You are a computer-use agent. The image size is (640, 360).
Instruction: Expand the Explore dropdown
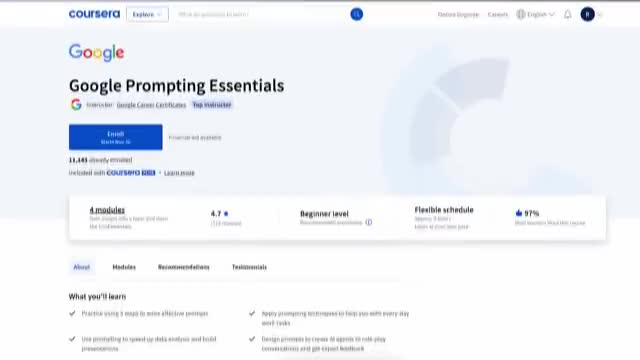pyautogui.click(x=147, y=14)
